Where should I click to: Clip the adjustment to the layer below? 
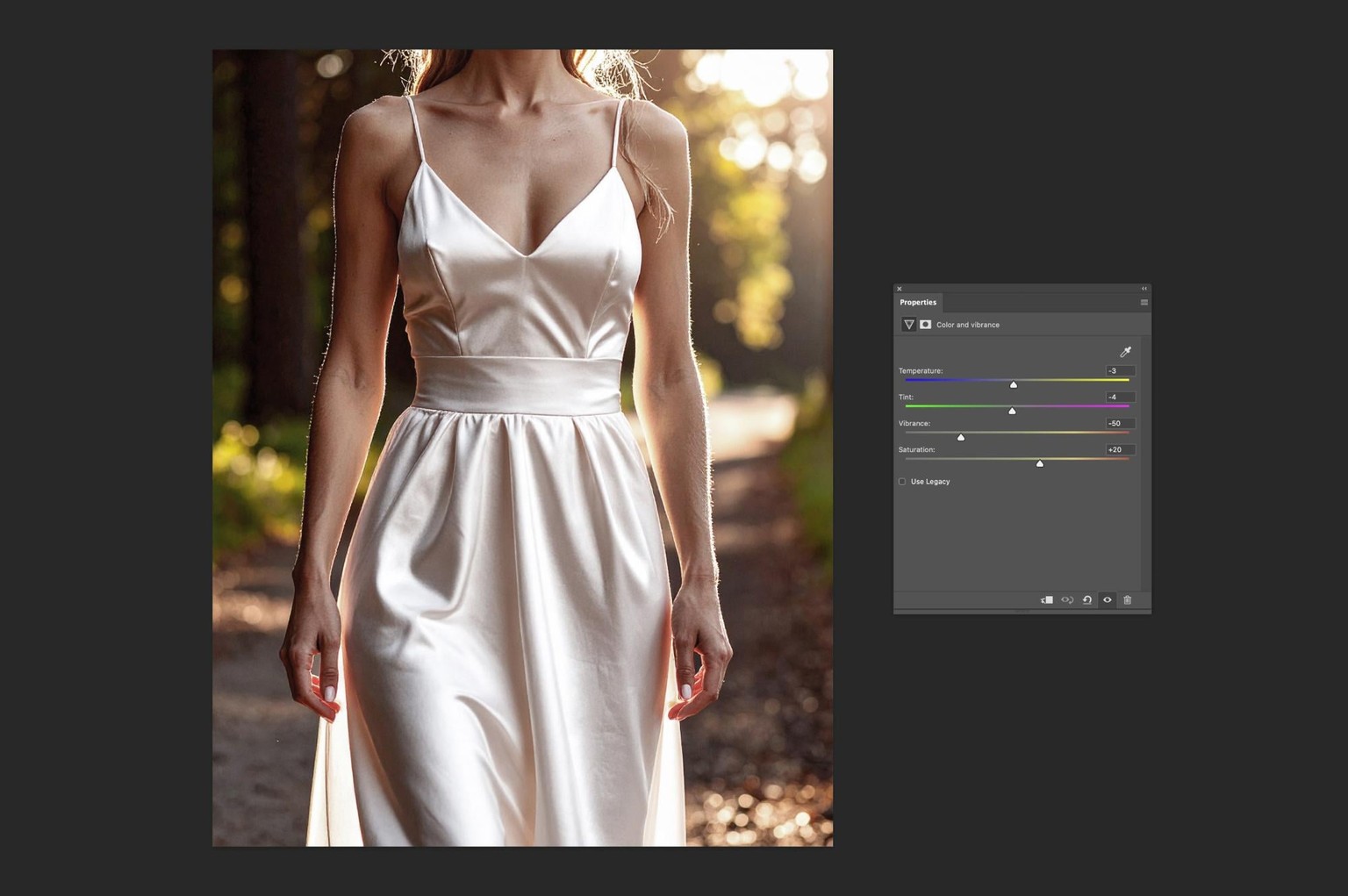click(x=1047, y=600)
